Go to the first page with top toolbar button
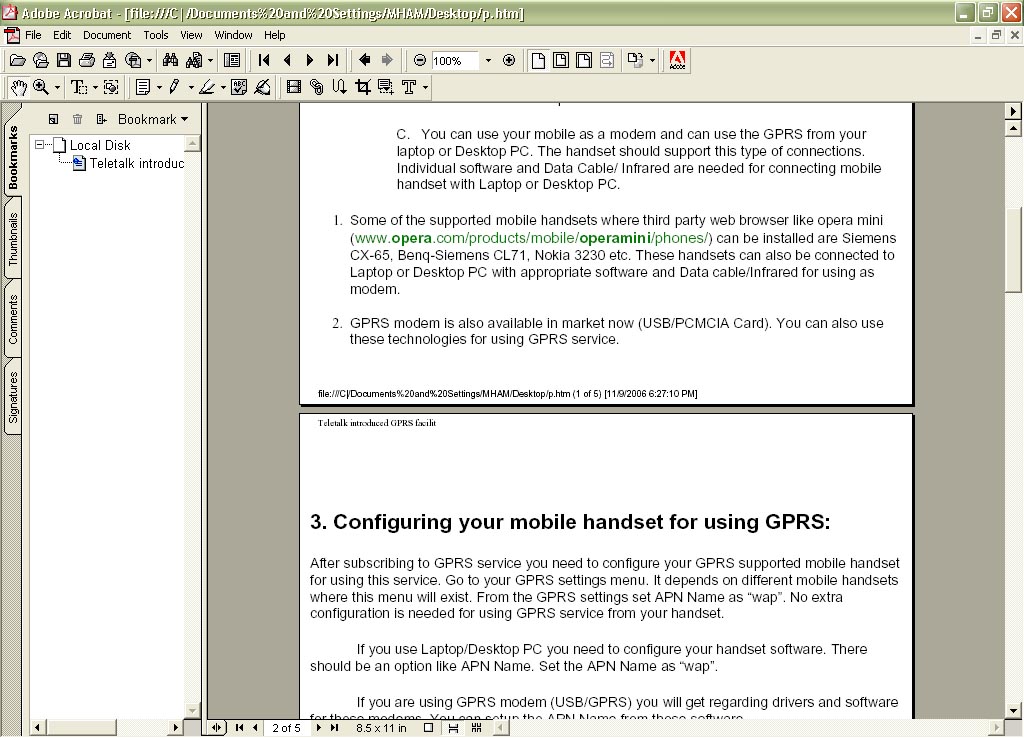This screenshot has height=738, width=1024. pos(264,61)
